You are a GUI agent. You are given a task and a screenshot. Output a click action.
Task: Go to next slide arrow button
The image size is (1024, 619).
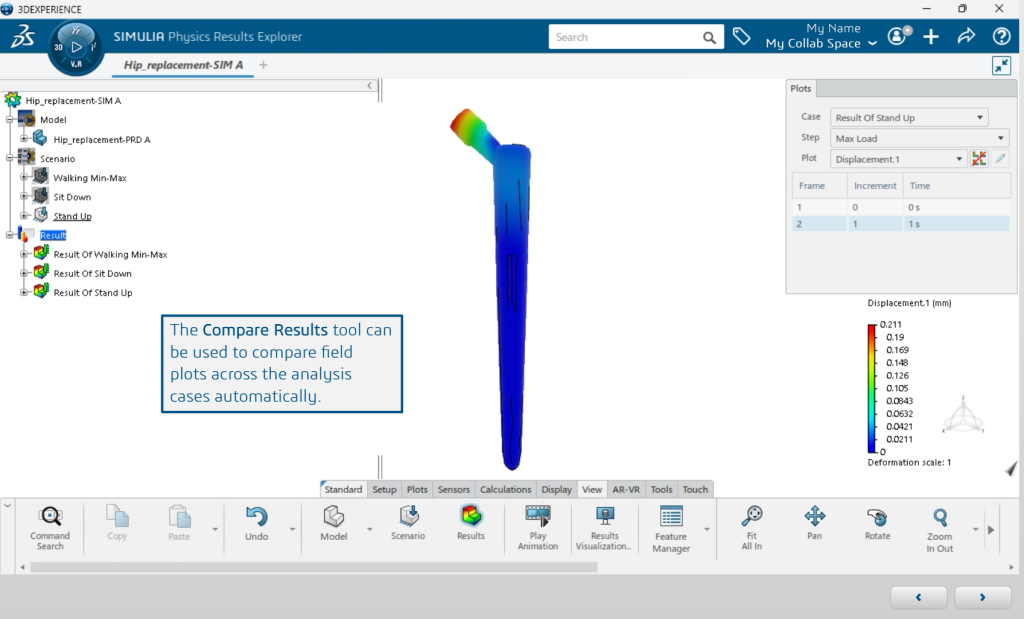pyautogui.click(x=982, y=597)
